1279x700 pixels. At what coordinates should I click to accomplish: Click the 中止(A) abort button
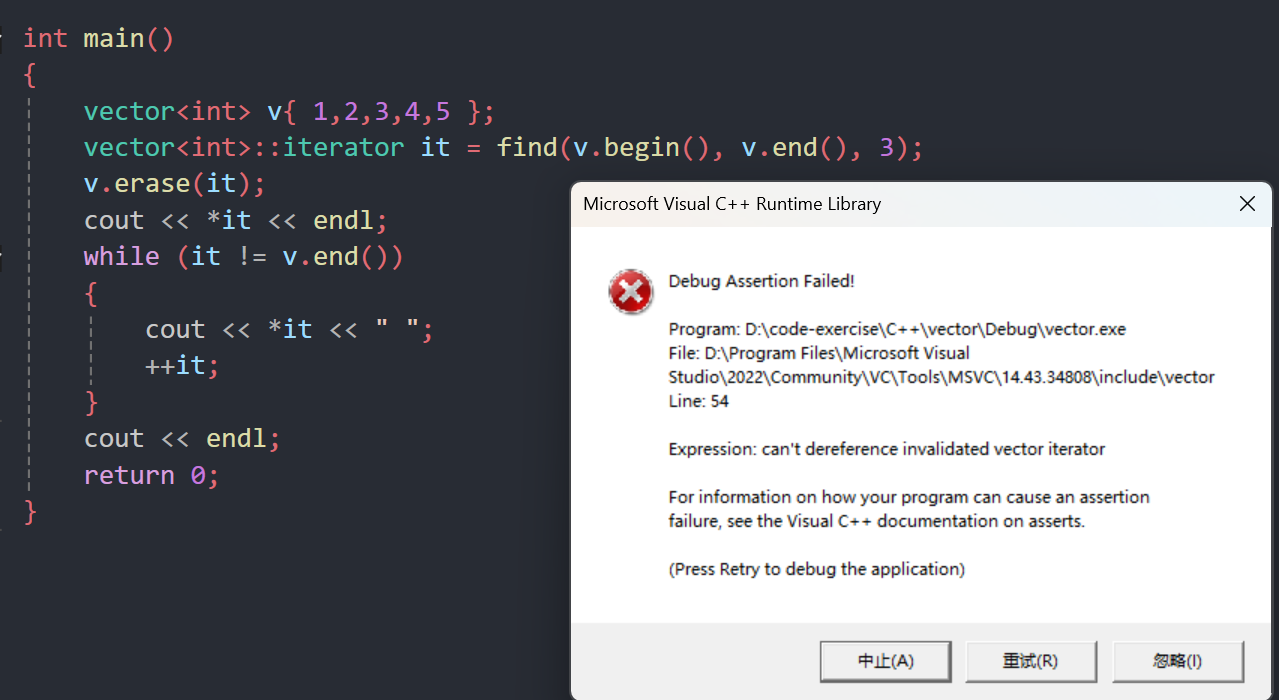click(885, 661)
